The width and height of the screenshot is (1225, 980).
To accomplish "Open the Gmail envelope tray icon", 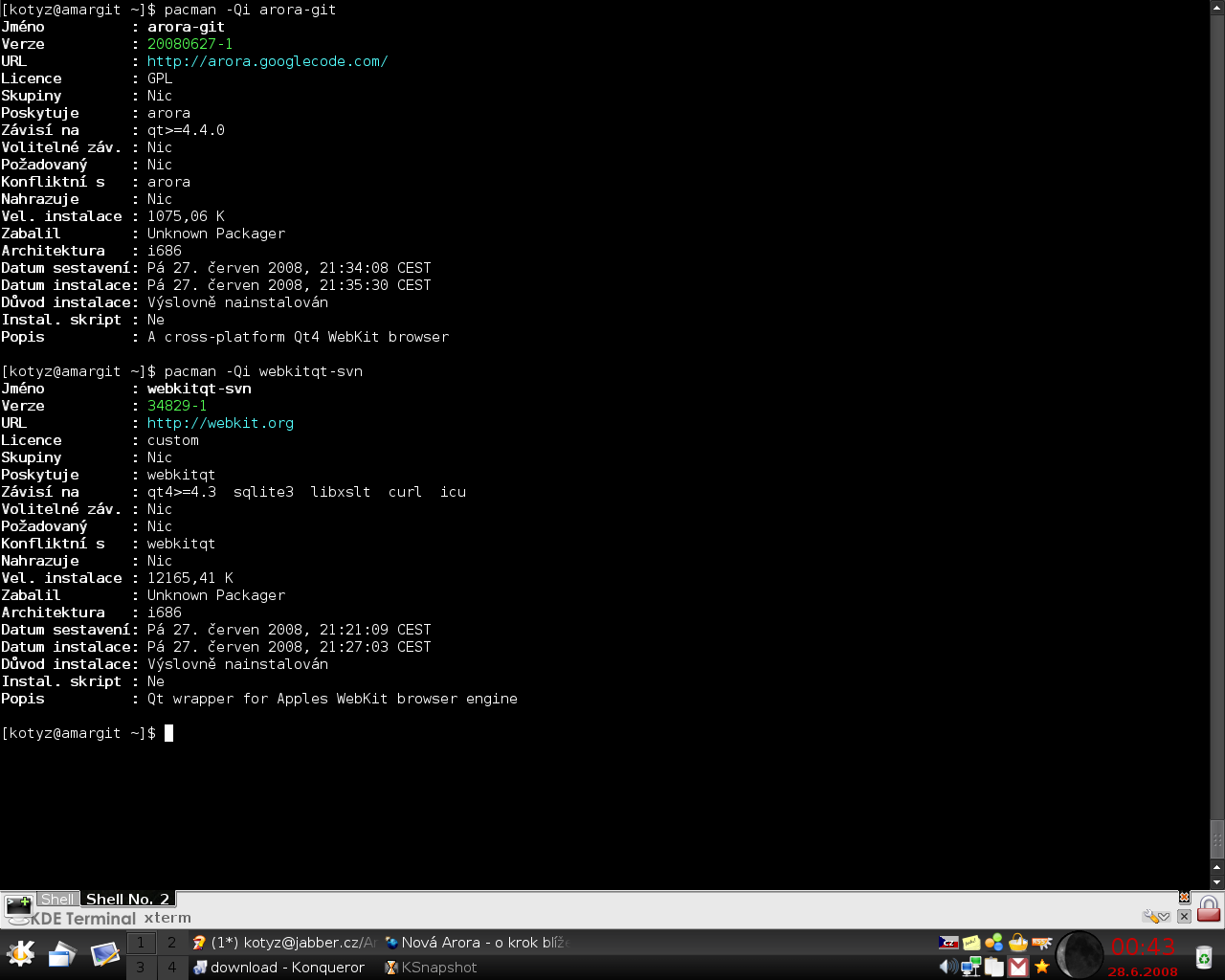I will [1018, 967].
